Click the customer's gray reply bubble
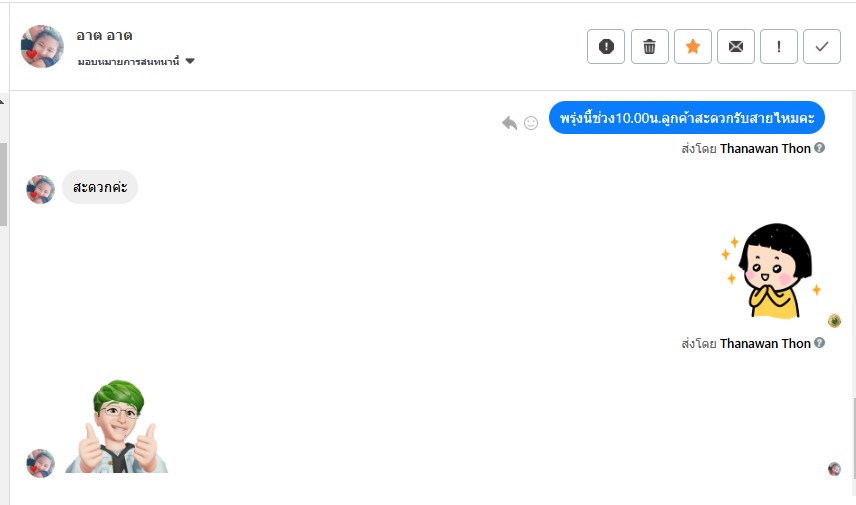The image size is (856, 505). tap(100, 187)
